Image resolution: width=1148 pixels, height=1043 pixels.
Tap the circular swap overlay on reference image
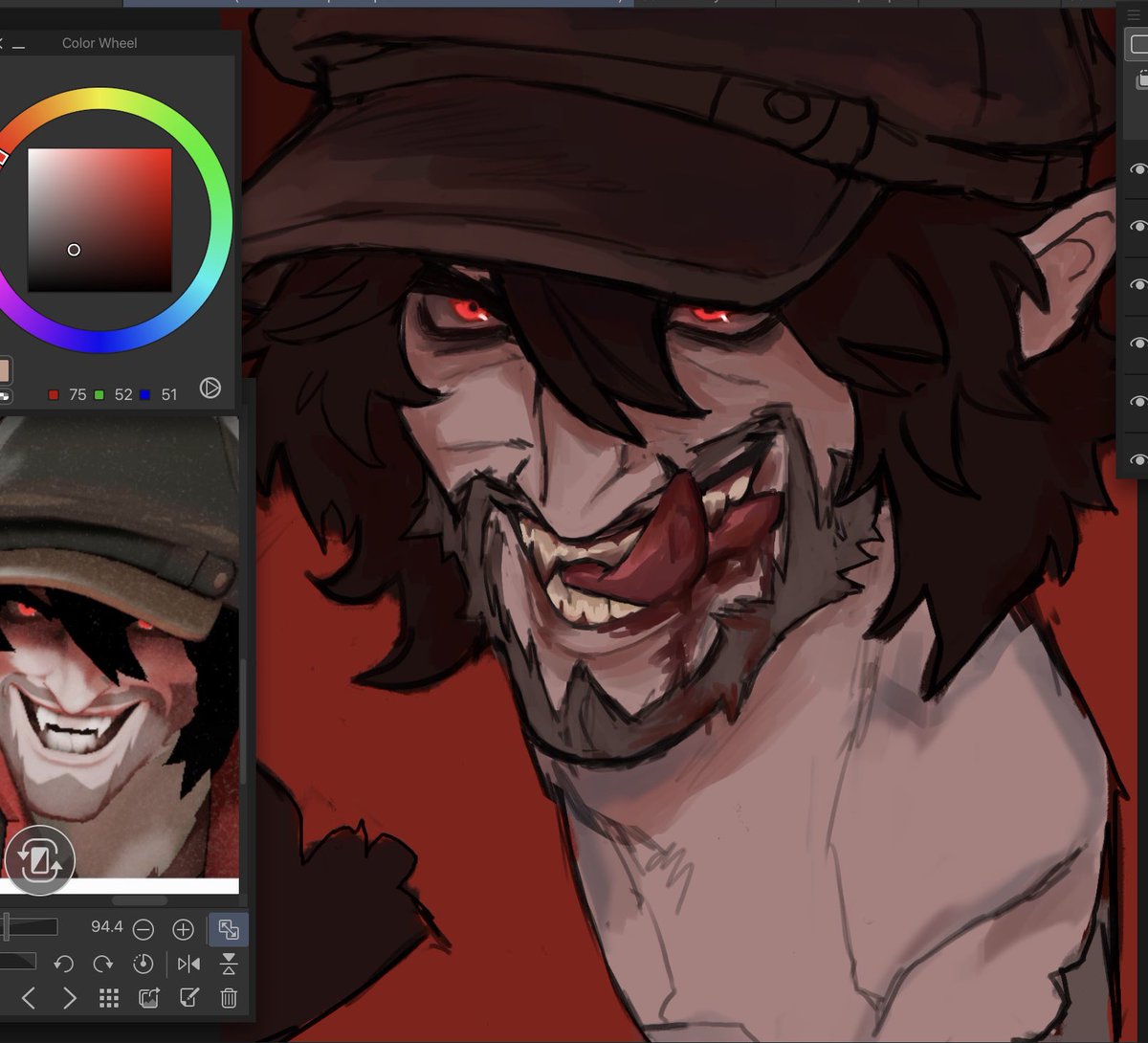[39, 859]
